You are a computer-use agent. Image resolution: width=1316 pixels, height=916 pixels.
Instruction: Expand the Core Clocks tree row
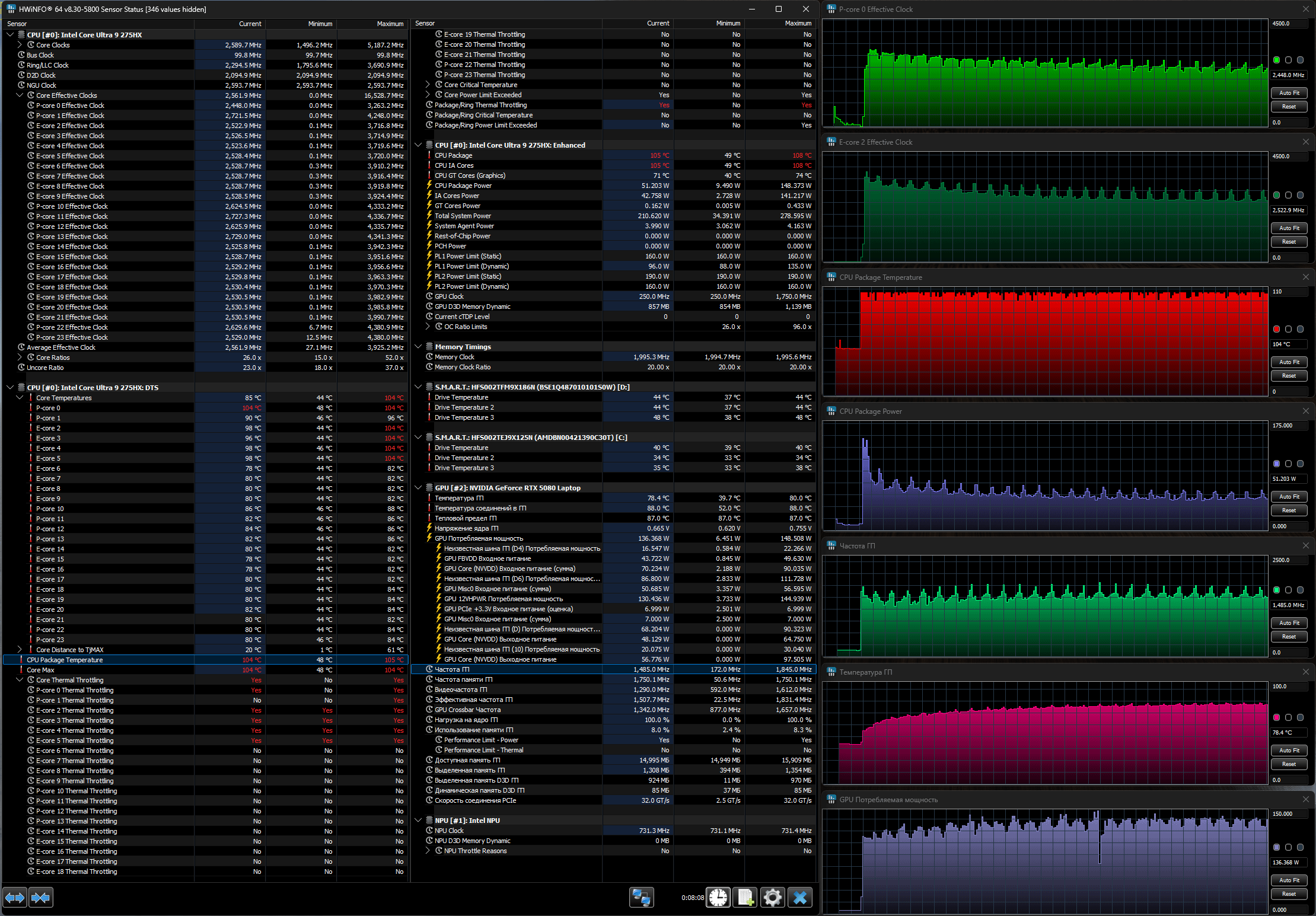(20, 45)
